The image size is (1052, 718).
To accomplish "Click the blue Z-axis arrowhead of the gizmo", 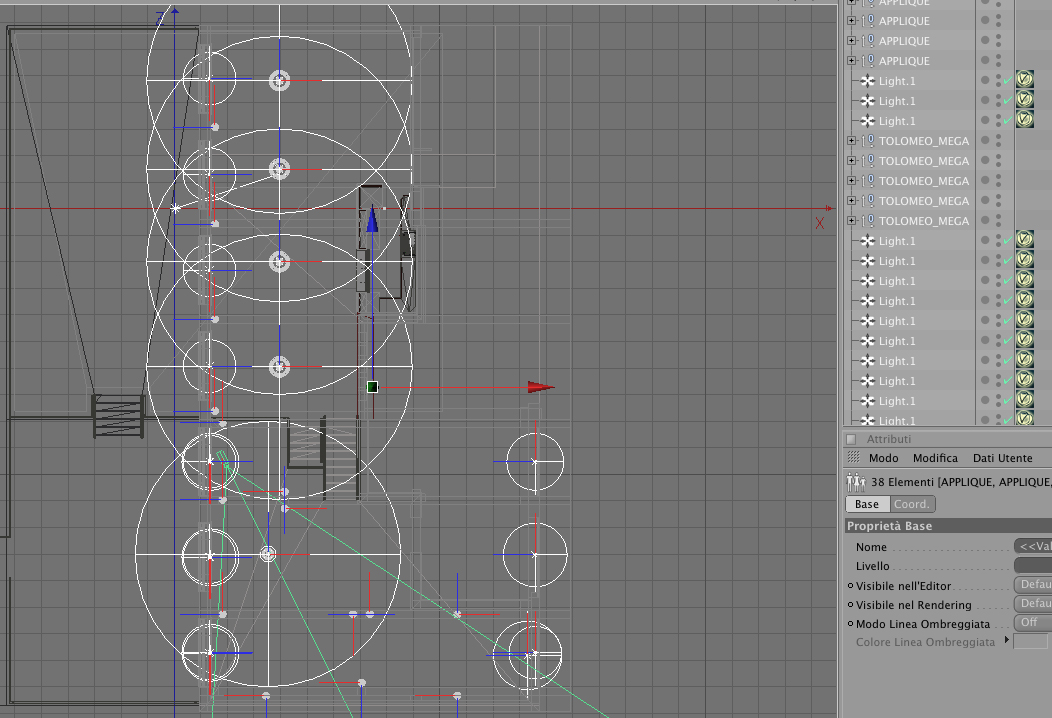I will click(x=372, y=220).
